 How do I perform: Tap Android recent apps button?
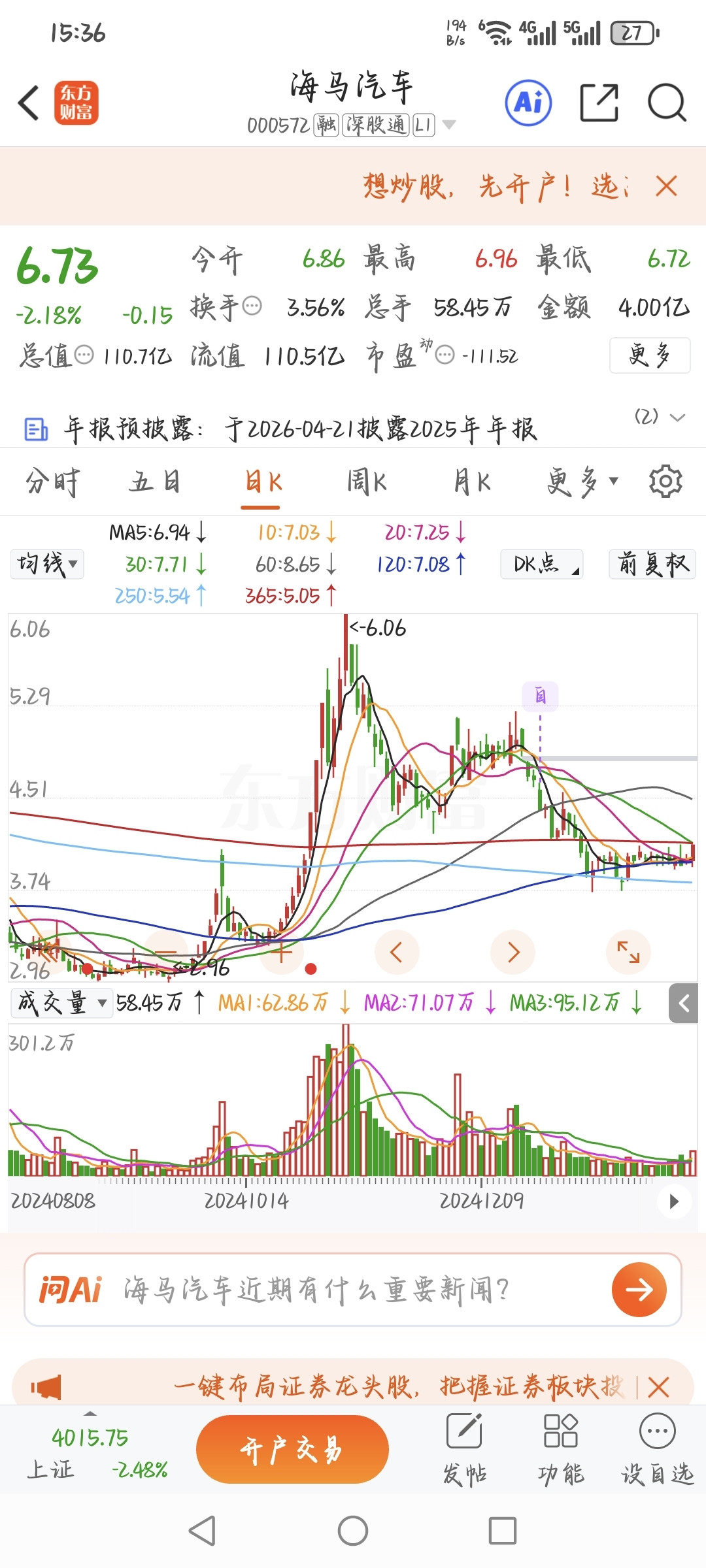(x=503, y=1530)
